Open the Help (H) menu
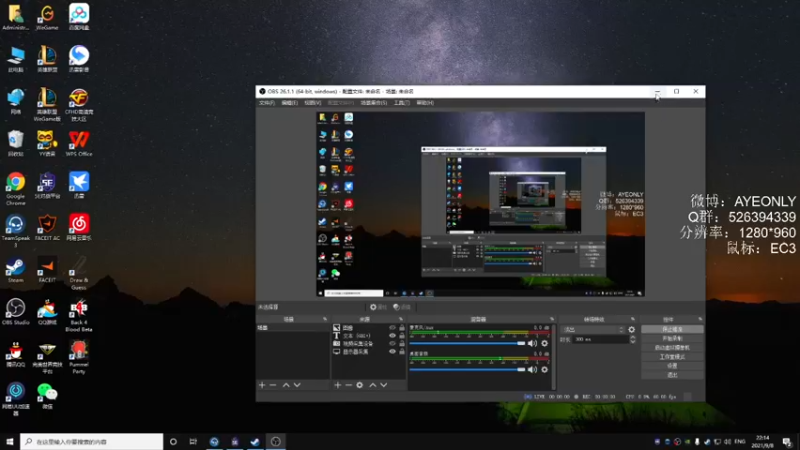 pyautogui.click(x=425, y=103)
